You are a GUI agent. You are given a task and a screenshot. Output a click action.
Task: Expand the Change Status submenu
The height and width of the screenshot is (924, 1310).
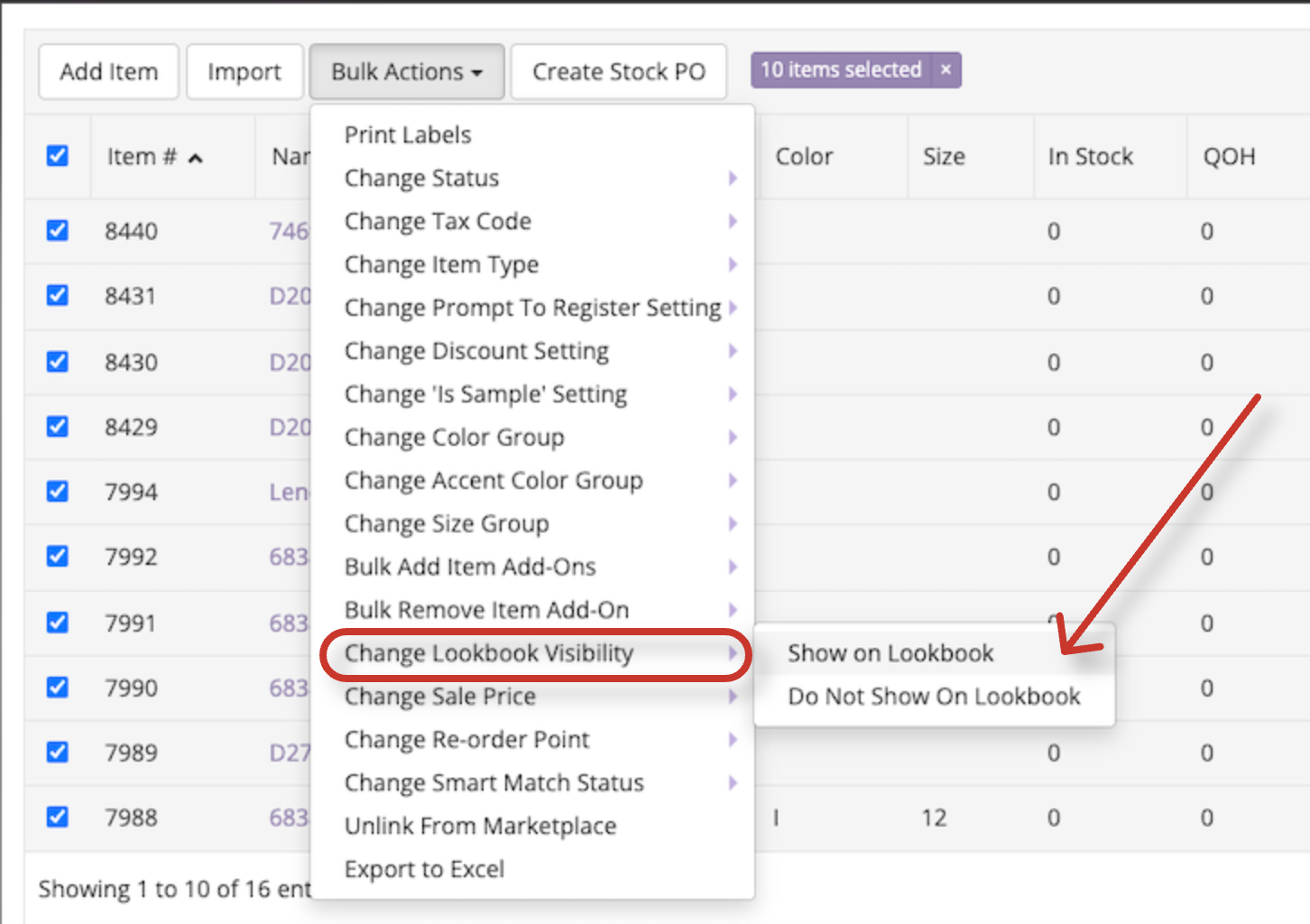[421, 178]
